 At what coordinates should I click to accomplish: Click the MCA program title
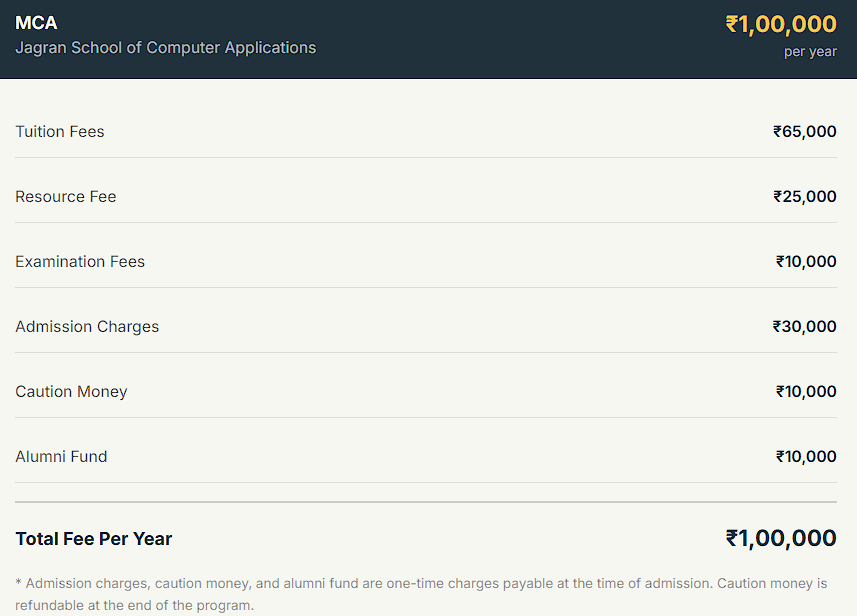[x=36, y=23]
